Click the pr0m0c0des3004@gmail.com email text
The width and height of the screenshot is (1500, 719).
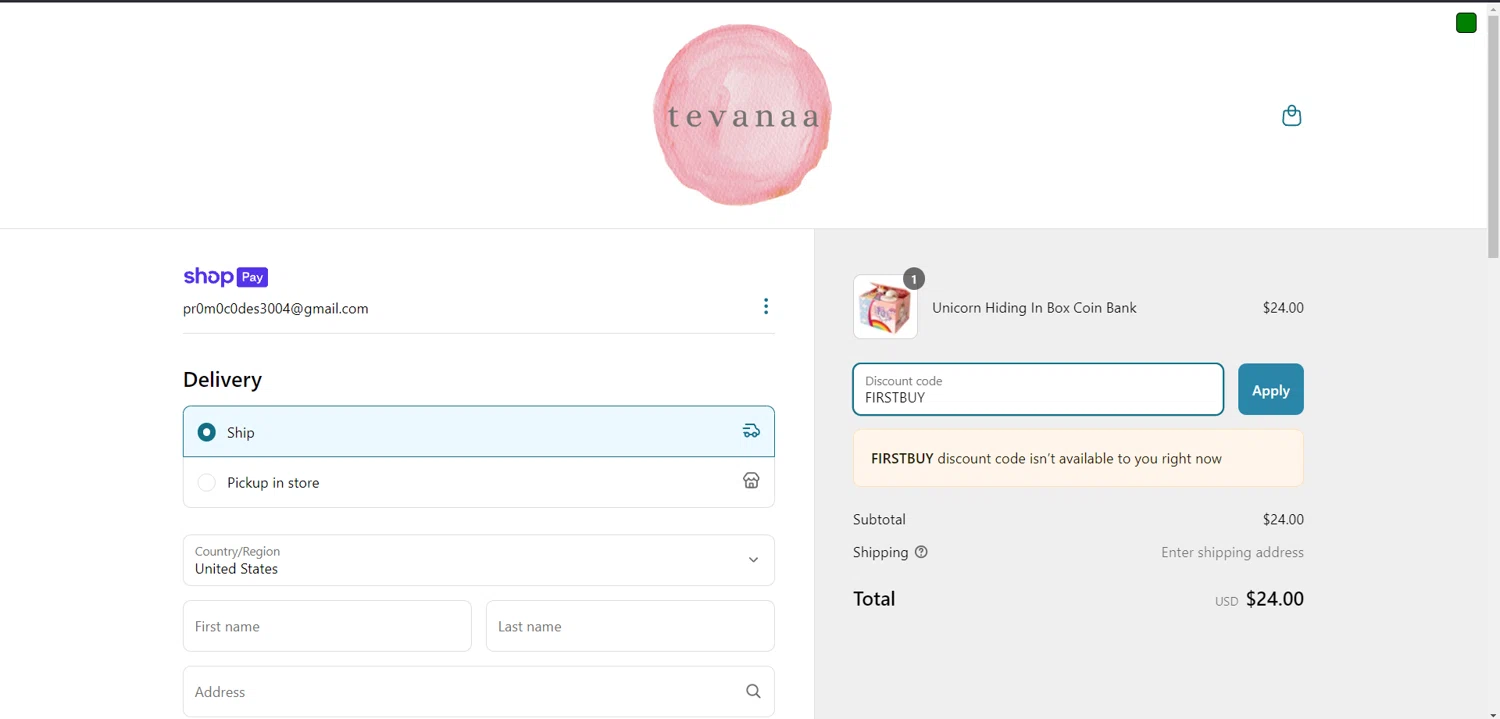[x=275, y=309]
